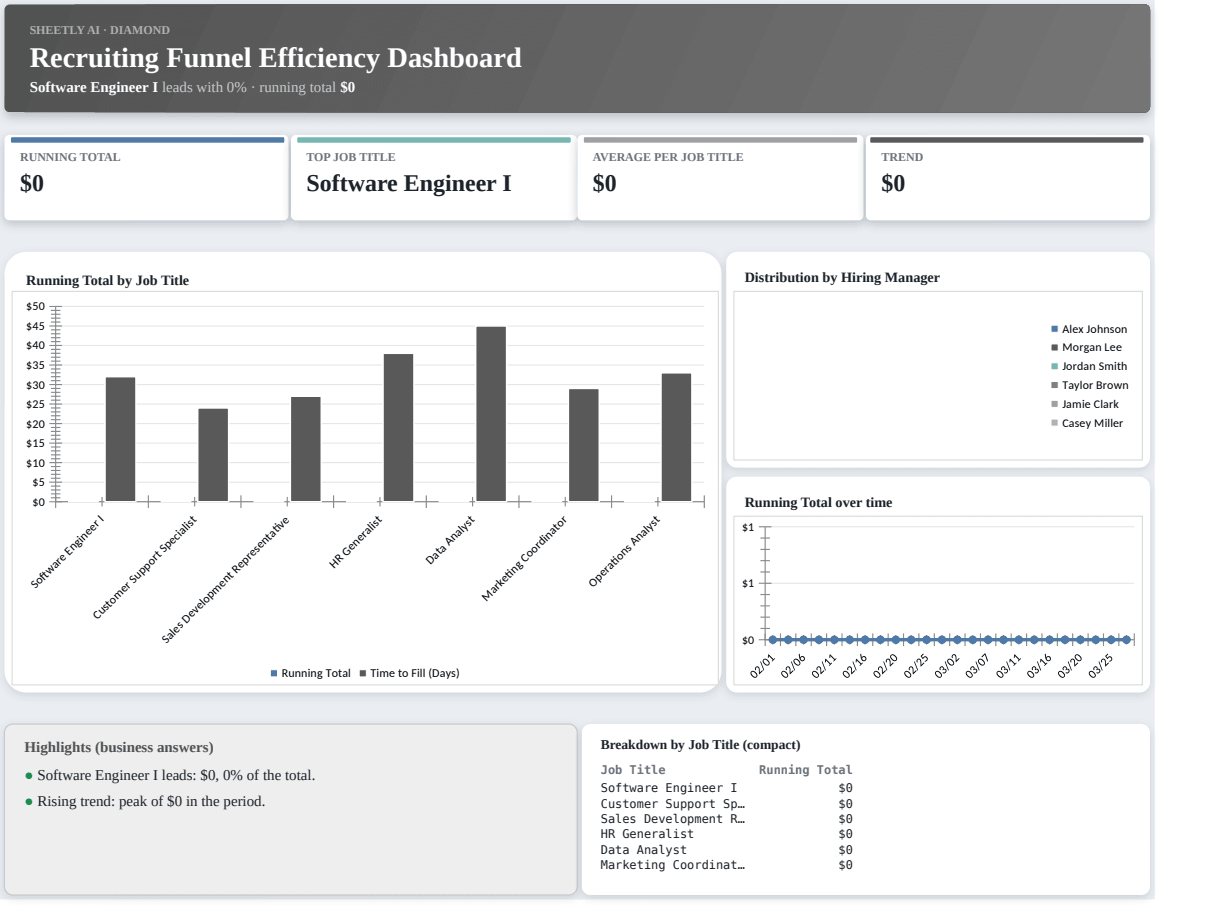
Task: Click the Highlights (business answers) heading
Action: (118, 747)
